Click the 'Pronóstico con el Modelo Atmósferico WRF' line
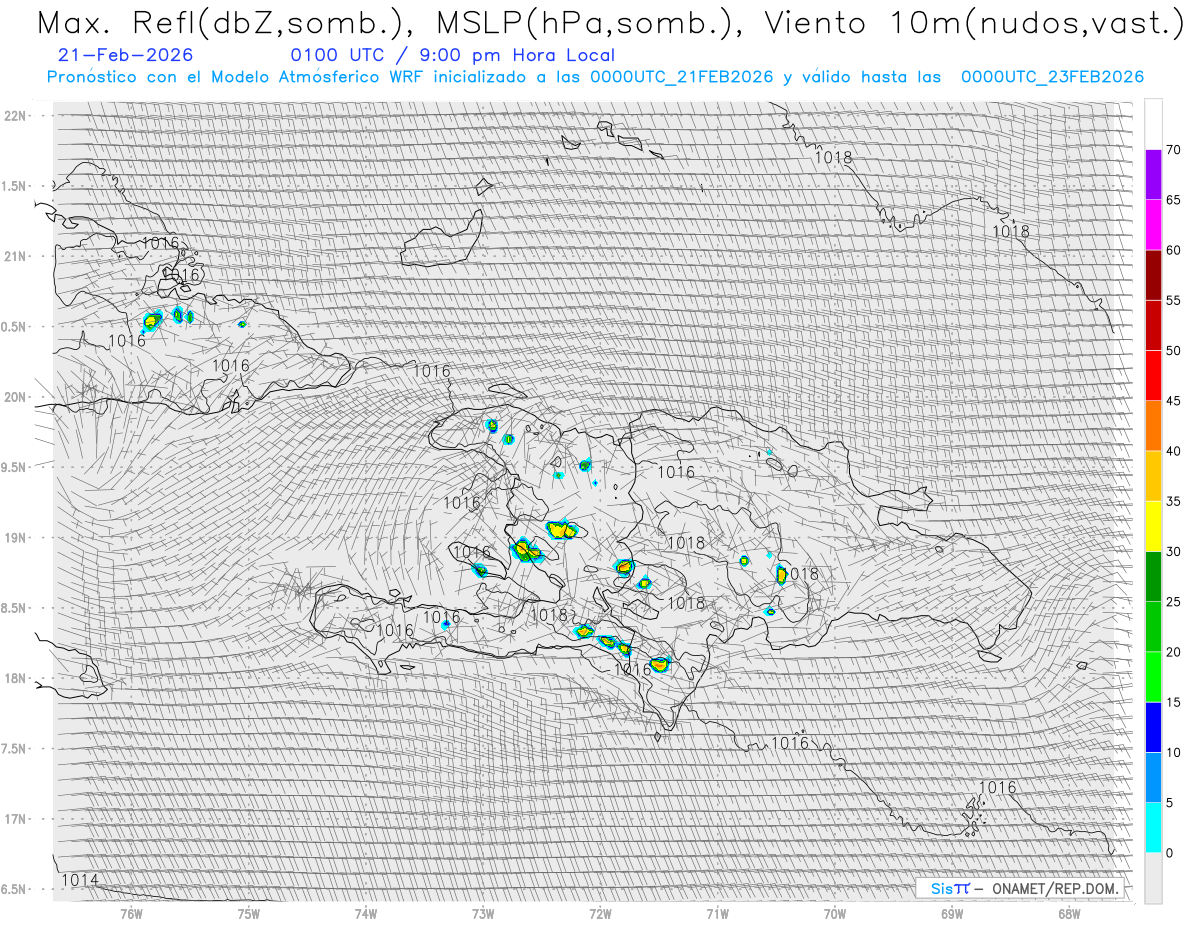This screenshot has width=1200, height=927. pos(595,77)
